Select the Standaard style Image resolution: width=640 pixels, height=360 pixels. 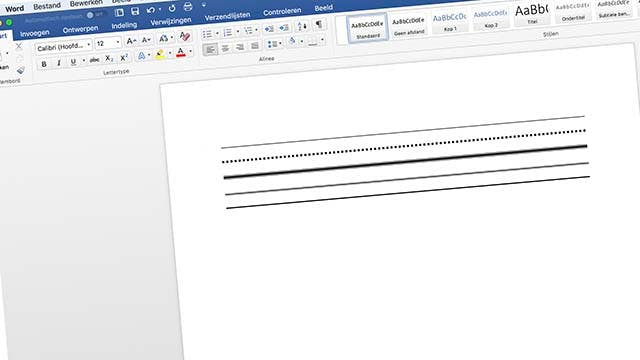click(367, 29)
